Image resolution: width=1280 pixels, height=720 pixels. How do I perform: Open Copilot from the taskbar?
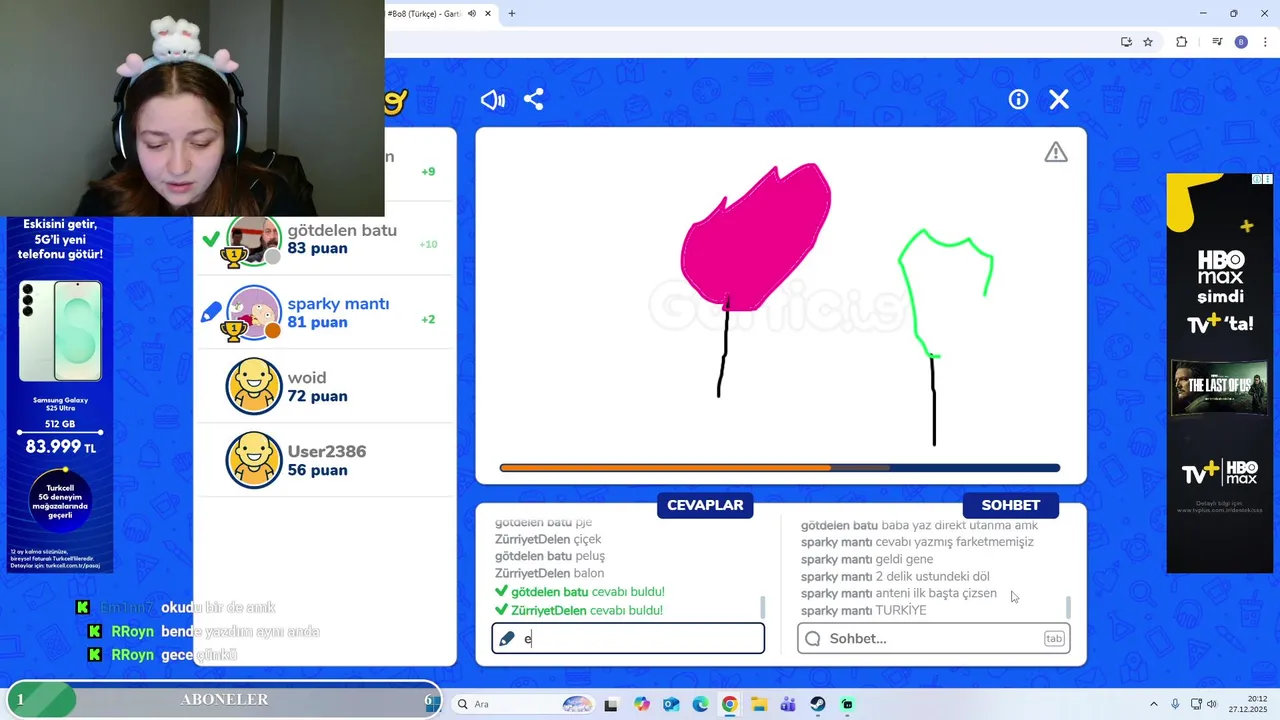click(x=641, y=704)
